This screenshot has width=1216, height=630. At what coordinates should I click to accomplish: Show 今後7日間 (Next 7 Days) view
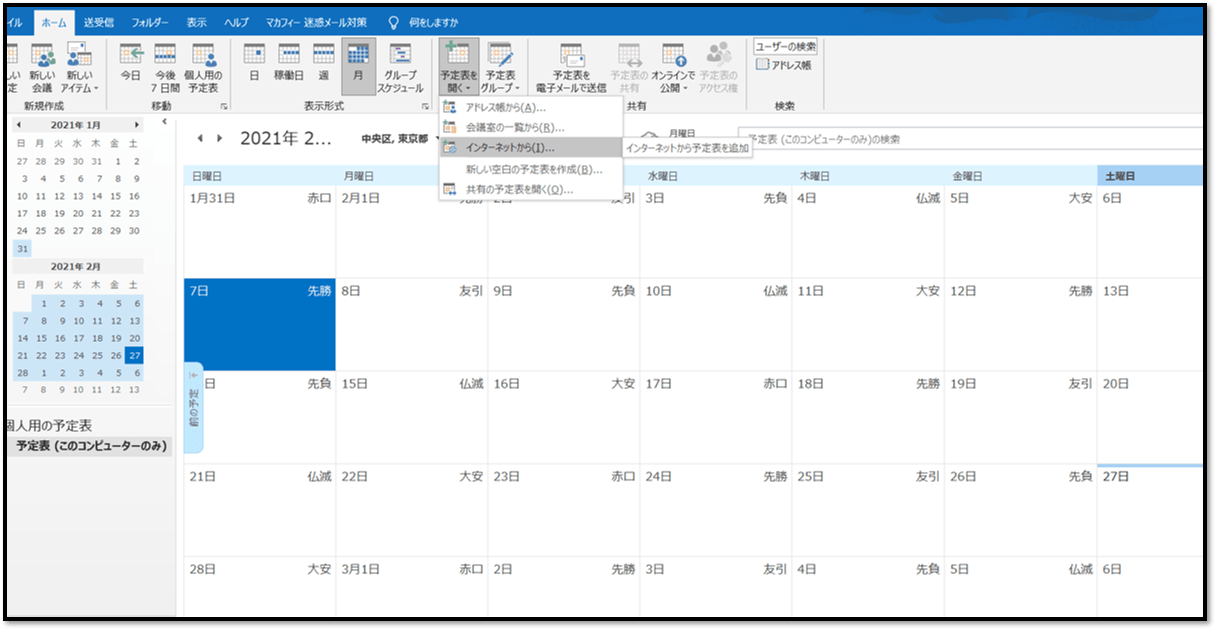(165, 66)
